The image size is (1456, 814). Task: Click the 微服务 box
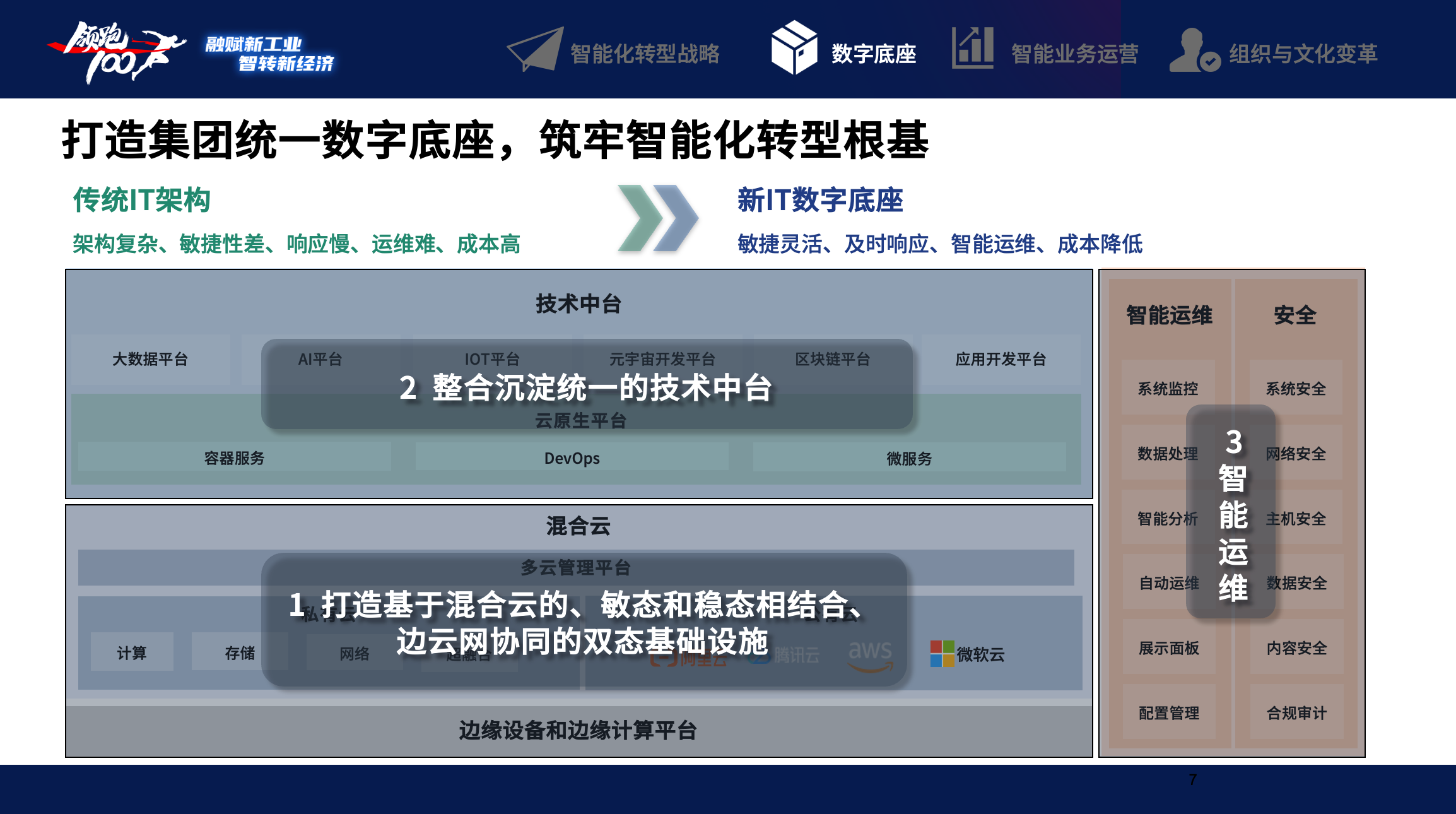(909, 457)
